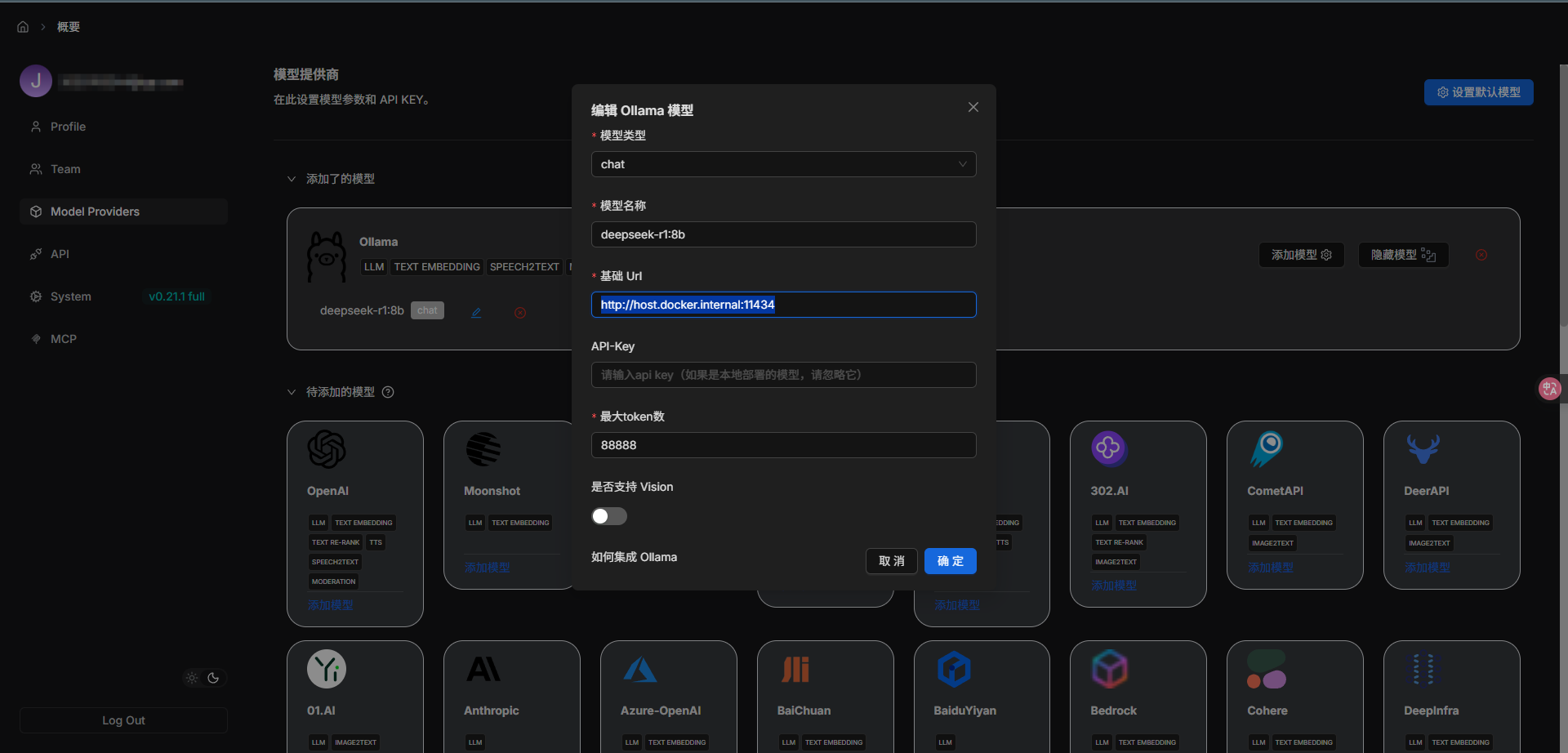Viewport: 1568px width, 753px height.
Task: Click the set default model button
Action: (x=1479, y=92)
